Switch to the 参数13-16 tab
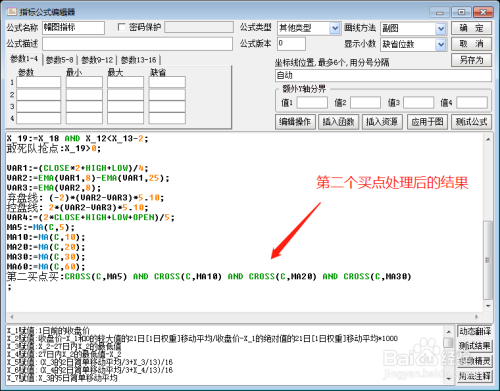This screenshot has width=500, height=391. point(138,60)
